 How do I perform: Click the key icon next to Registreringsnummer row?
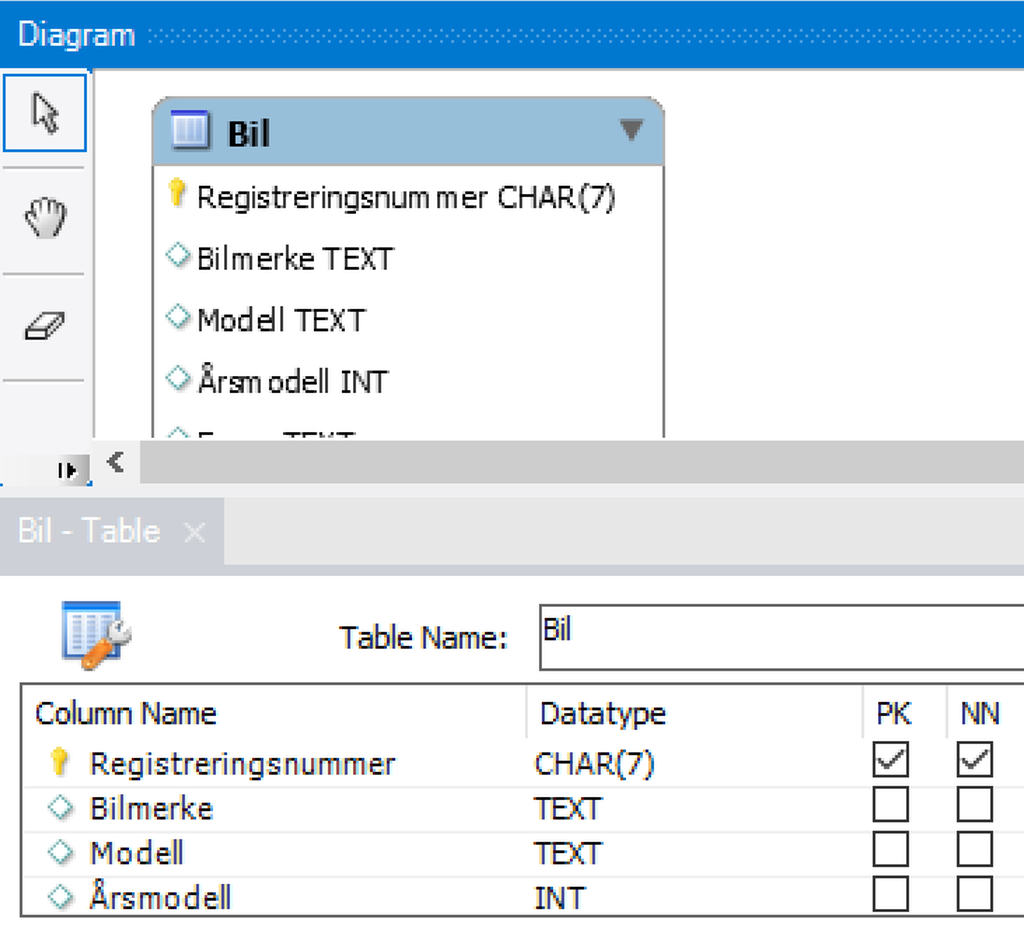[59, 762]
